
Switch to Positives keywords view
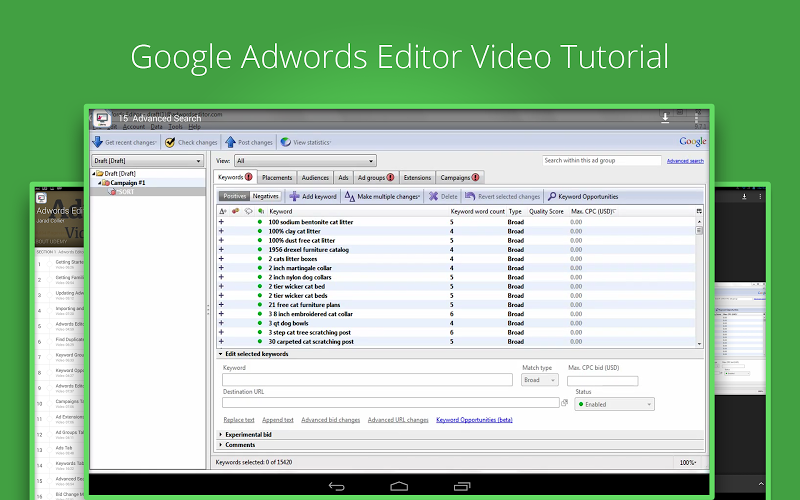pyautogui.click(x=235, y=196)
